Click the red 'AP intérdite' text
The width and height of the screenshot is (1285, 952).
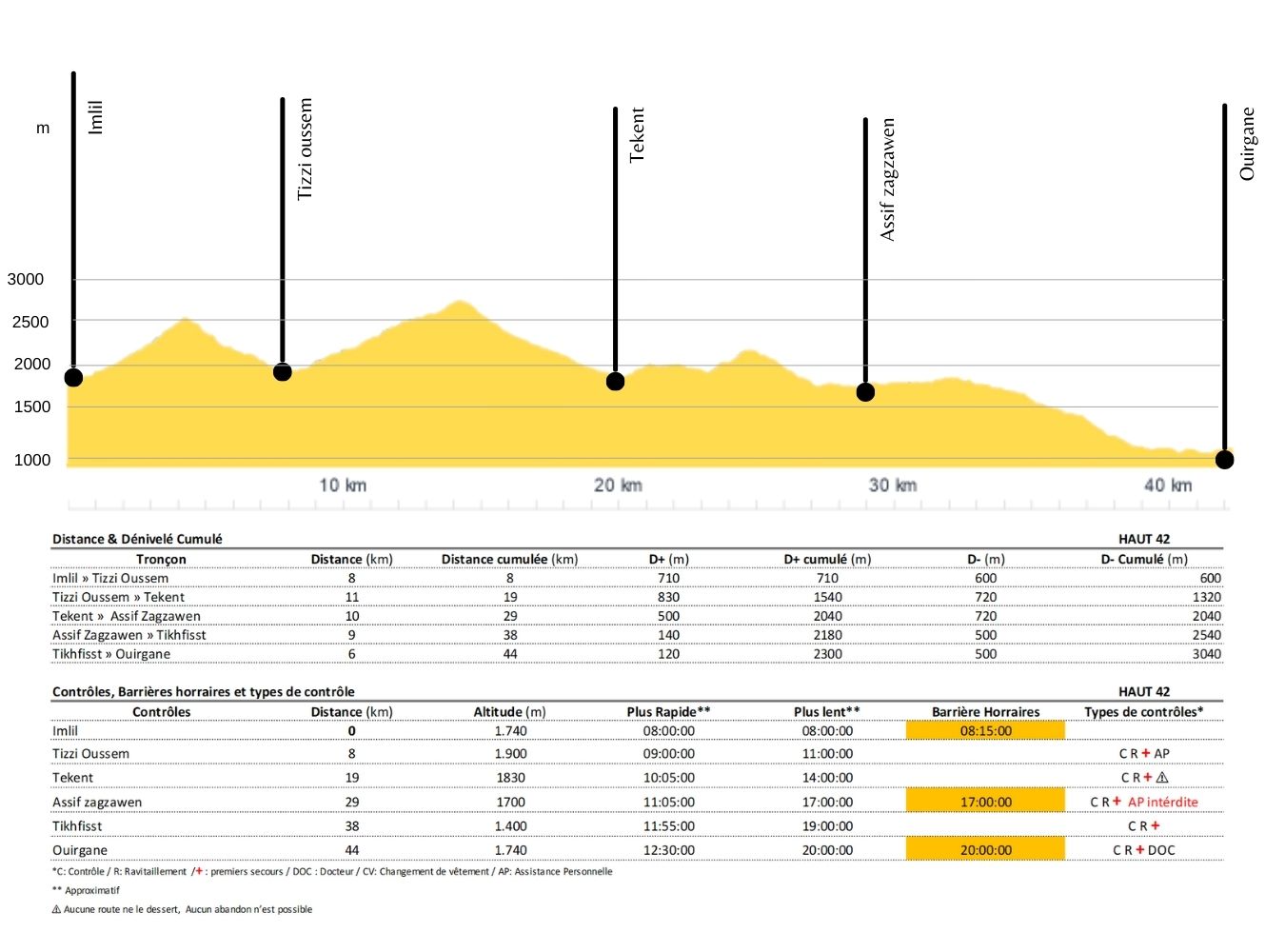pyautogui.click(x=1162, y=803)
